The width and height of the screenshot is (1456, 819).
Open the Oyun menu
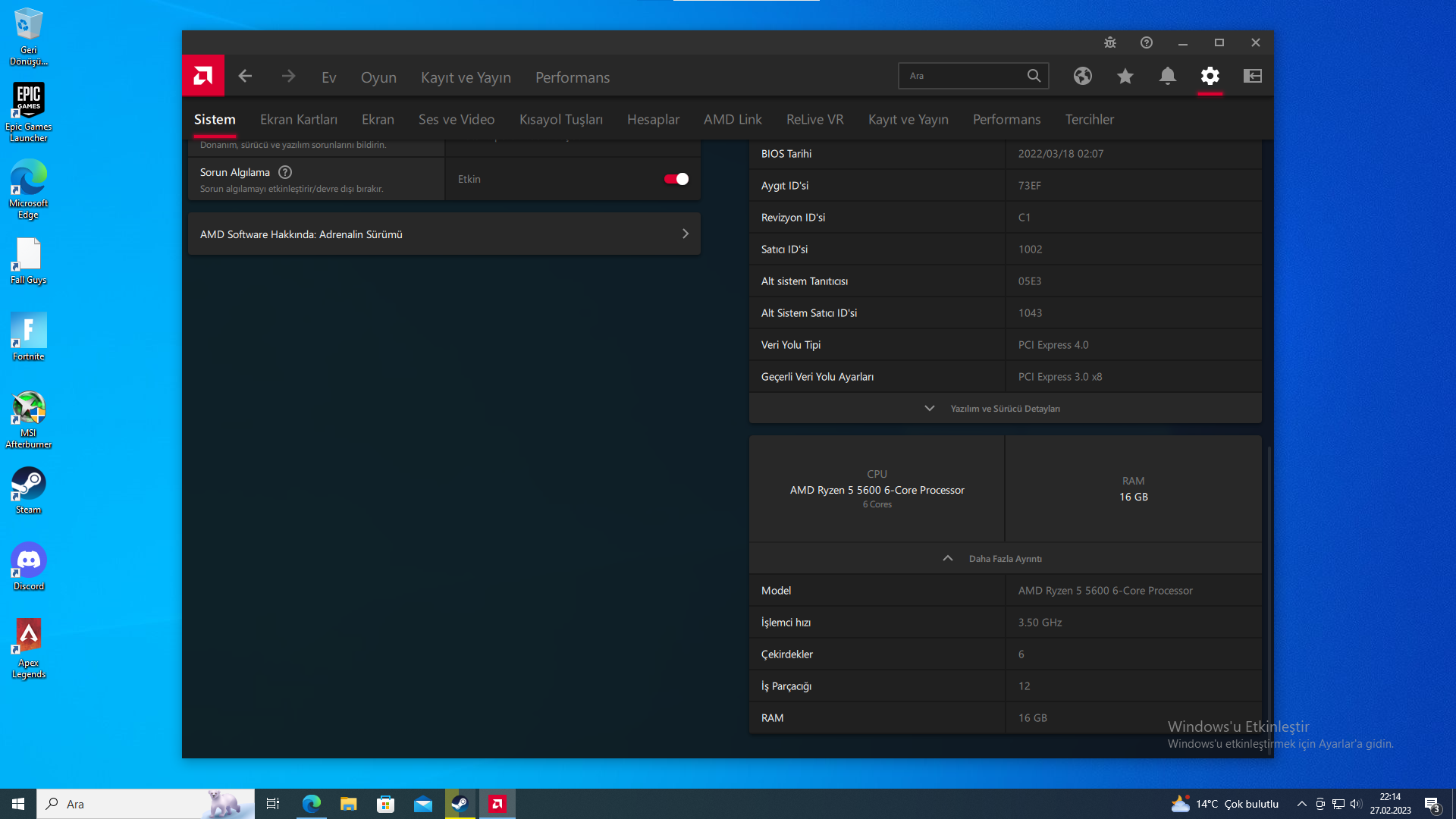(x=378, y=77)
